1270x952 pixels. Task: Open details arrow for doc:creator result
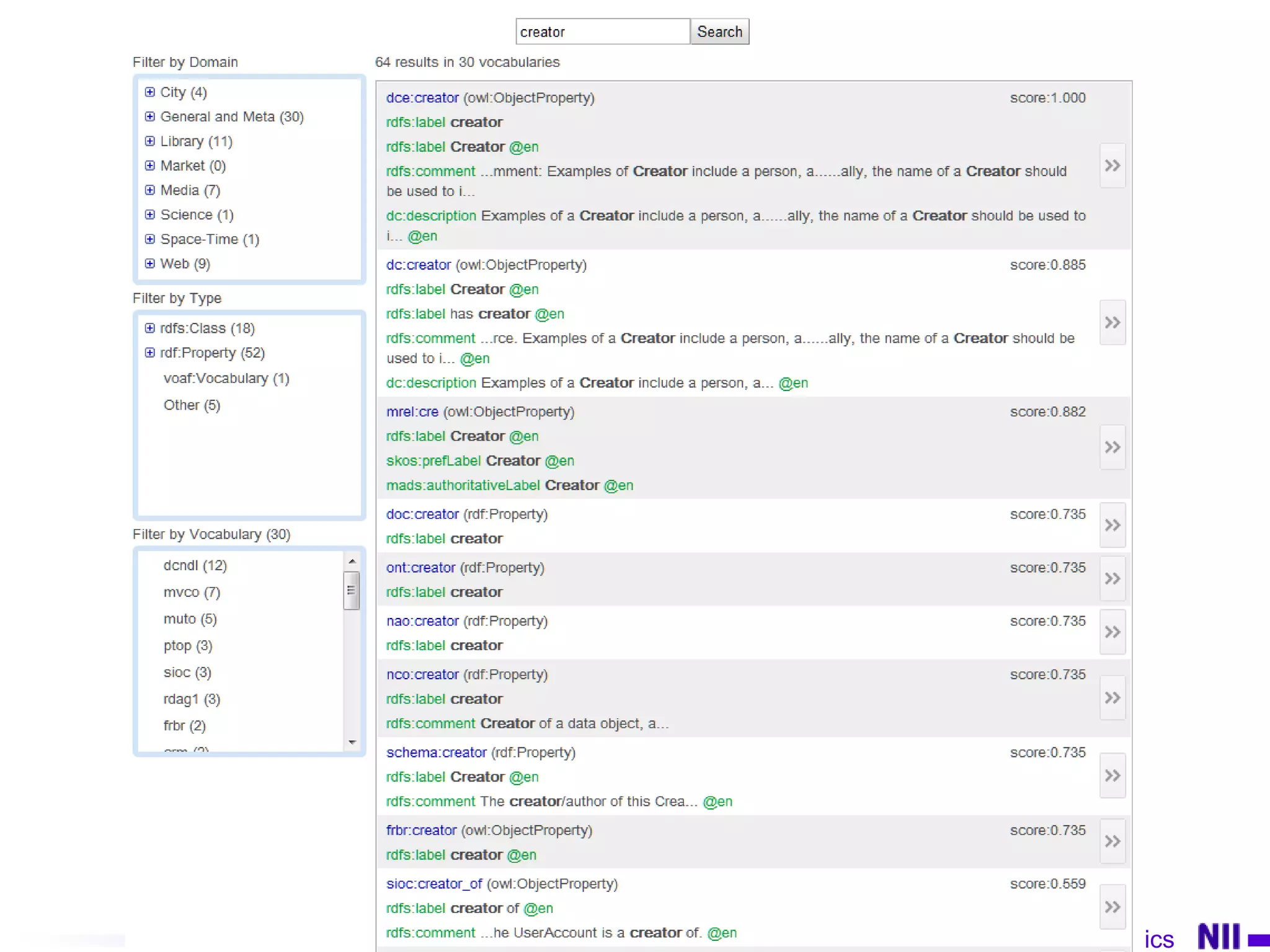(1112, 525)
